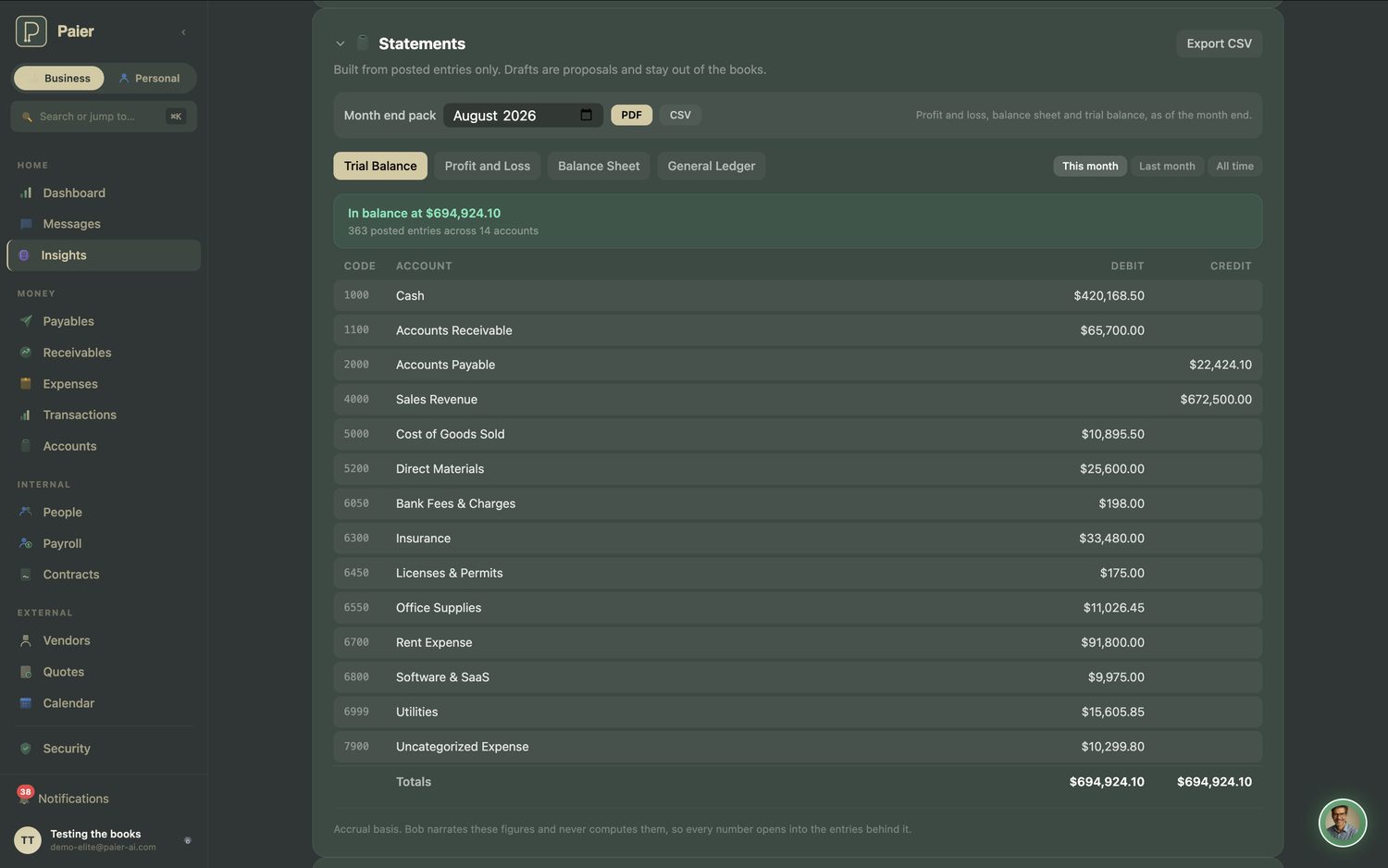
Task: Click the Insurance debit $33,480.00
Action: point(1111,539)
